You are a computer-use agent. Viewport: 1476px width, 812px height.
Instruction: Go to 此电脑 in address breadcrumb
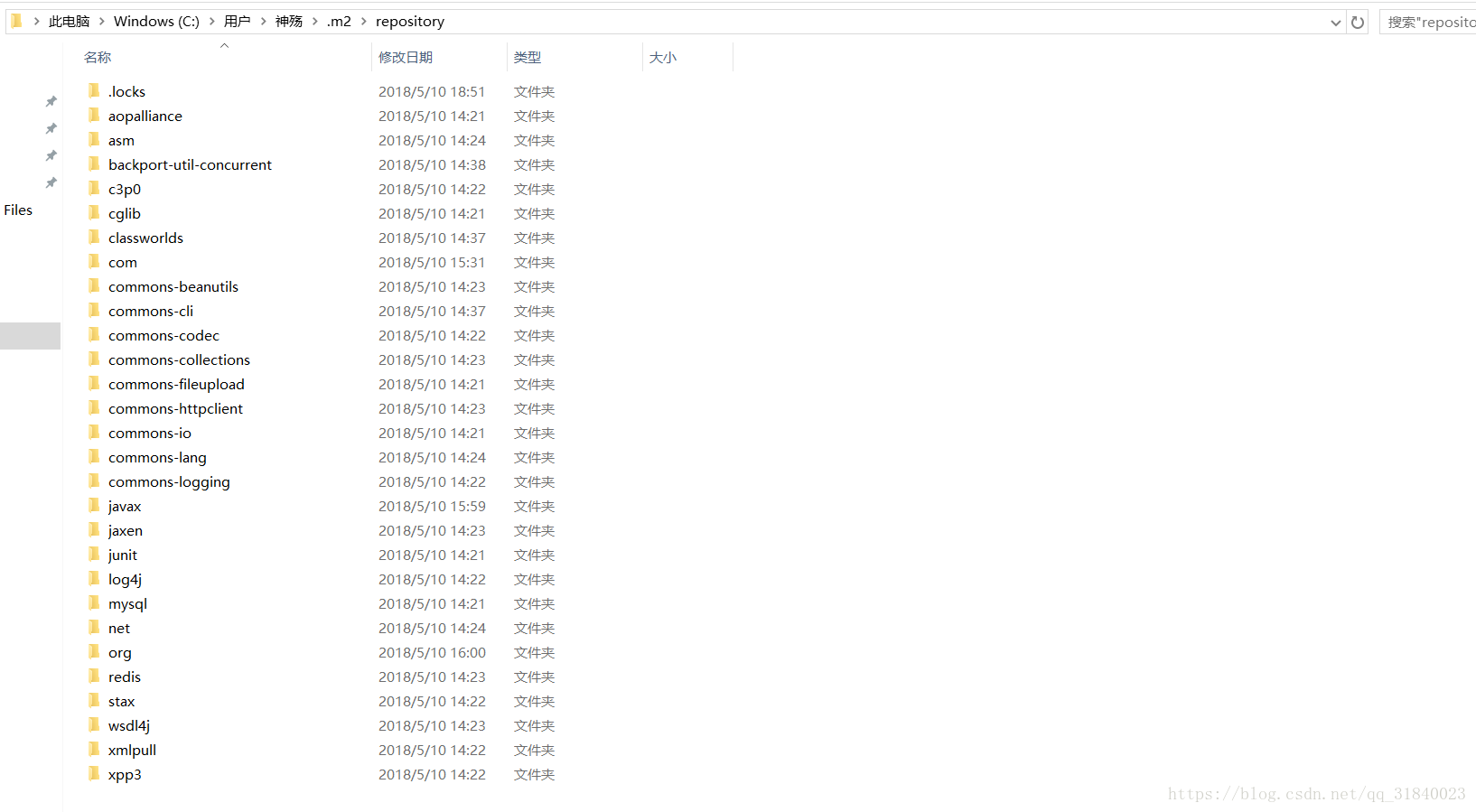(70, 22)
